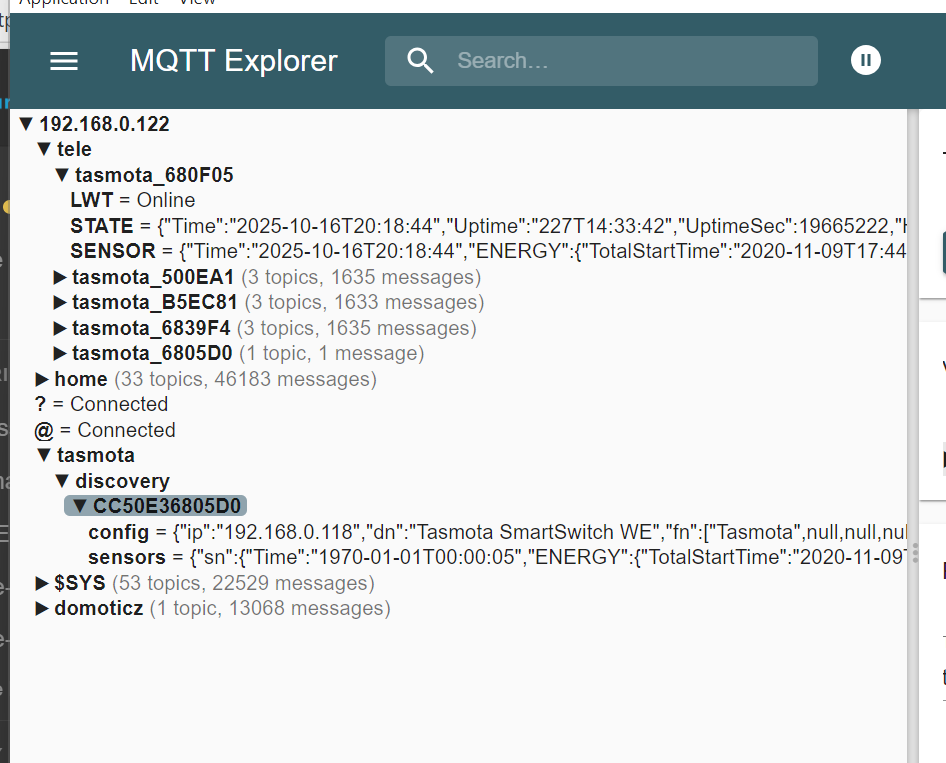Expand the tasmota_B5EC81 topic
The width and height of the screenshot is (946, 763).
pos(61,303)
